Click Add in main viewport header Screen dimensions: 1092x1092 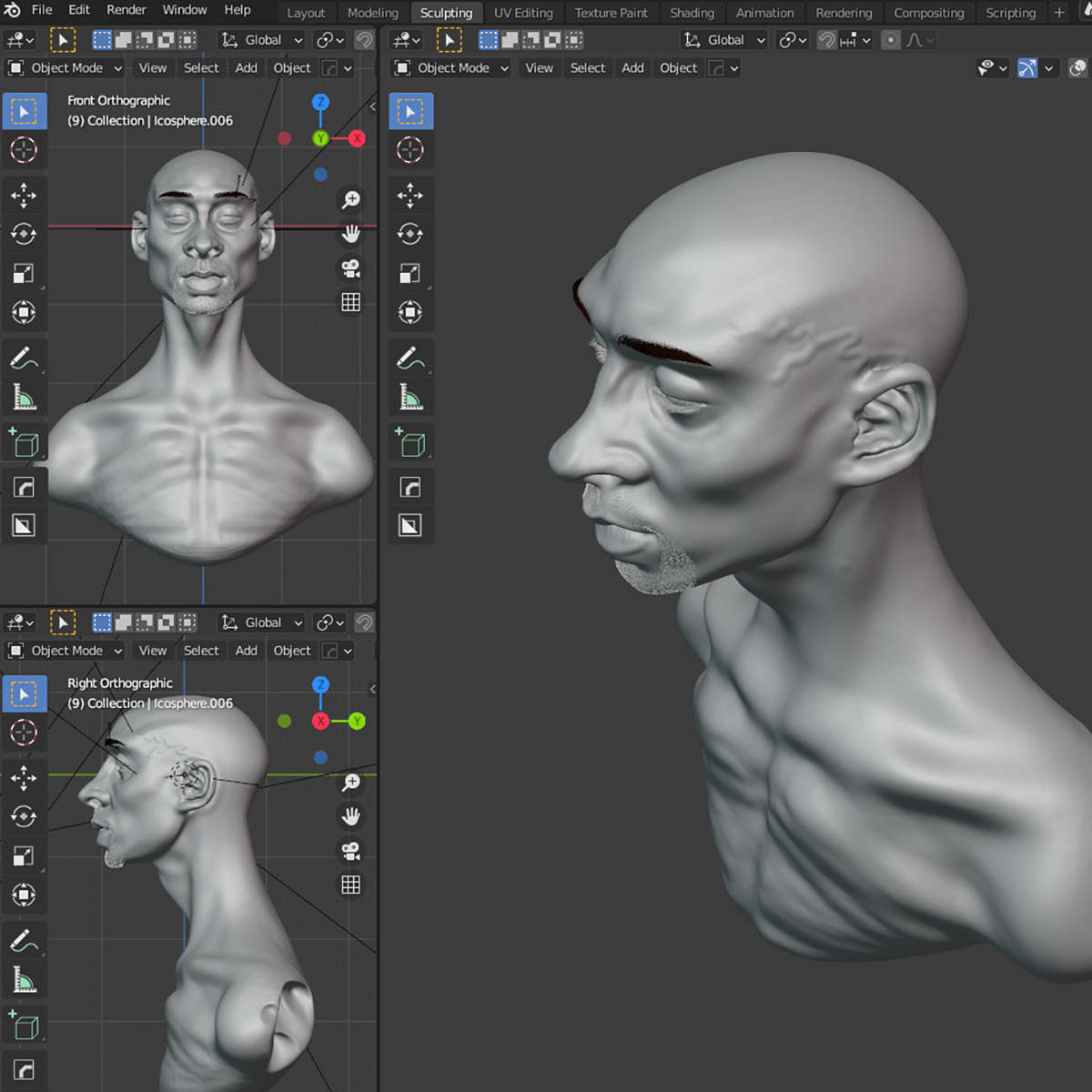click(x=632, y=68)
